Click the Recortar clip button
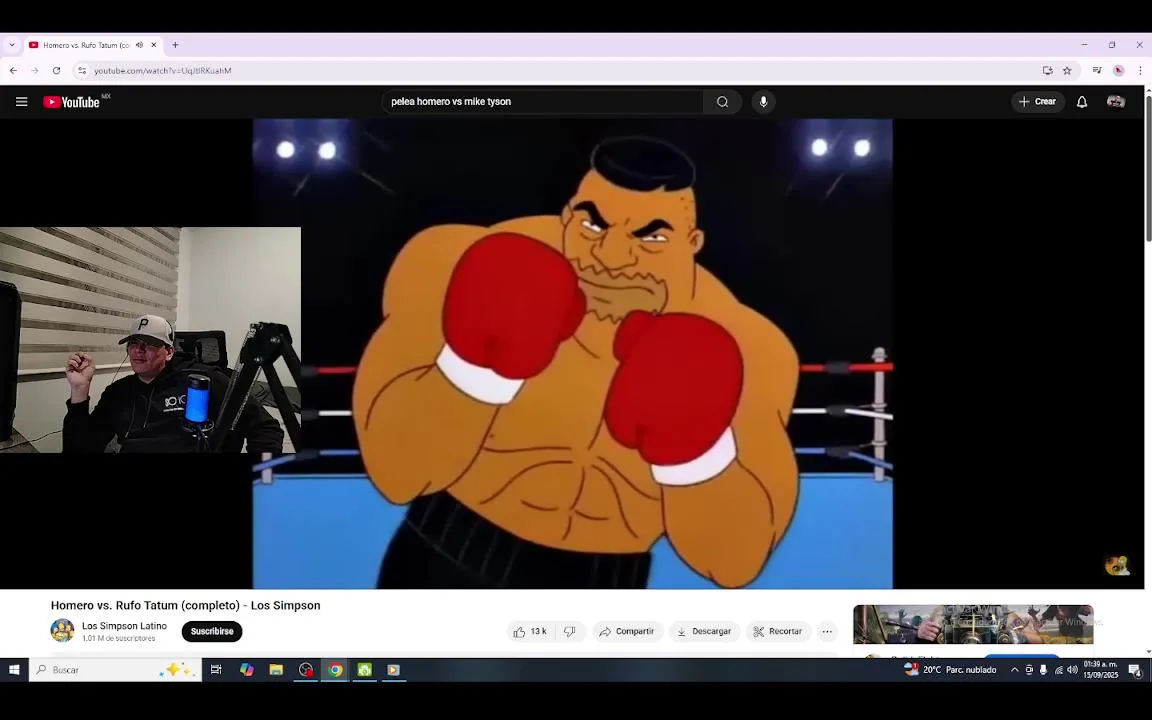The image size is (1152, 720). tap(778, 632)
